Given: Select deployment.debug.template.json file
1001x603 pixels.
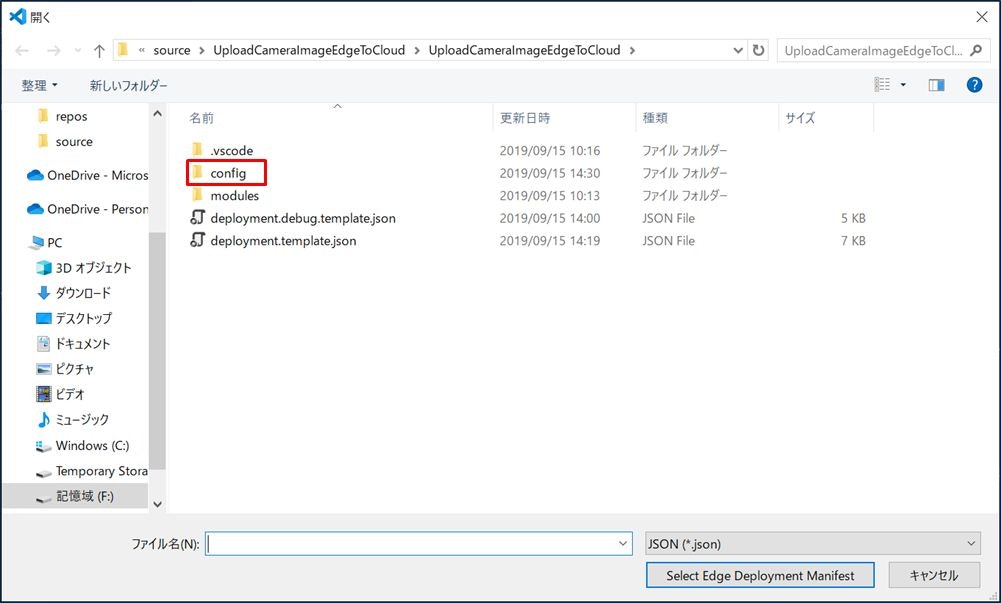Looking at the screenshot, I should click(303, 218).
